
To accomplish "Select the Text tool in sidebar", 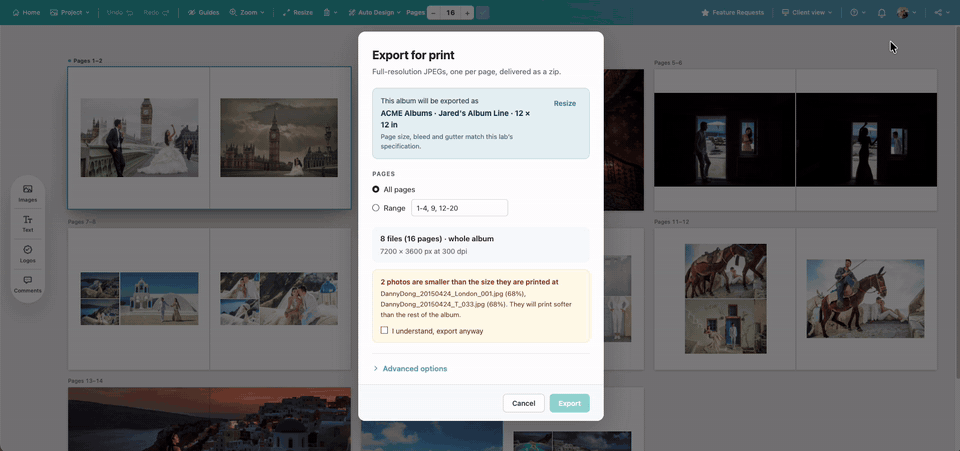I will pos(28,223).
